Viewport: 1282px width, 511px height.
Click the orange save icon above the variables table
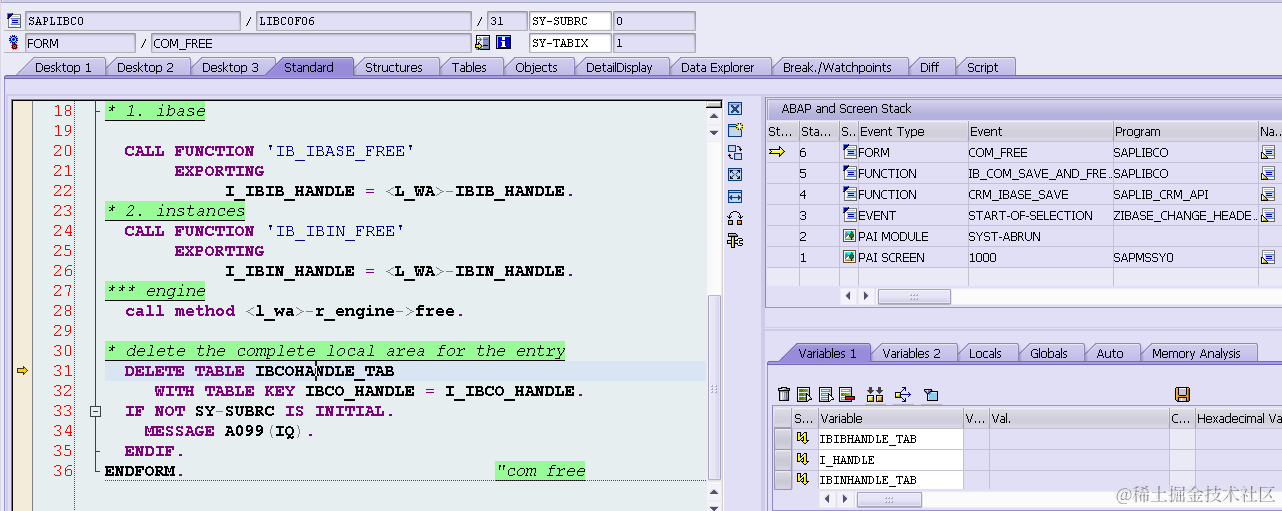1182,394
